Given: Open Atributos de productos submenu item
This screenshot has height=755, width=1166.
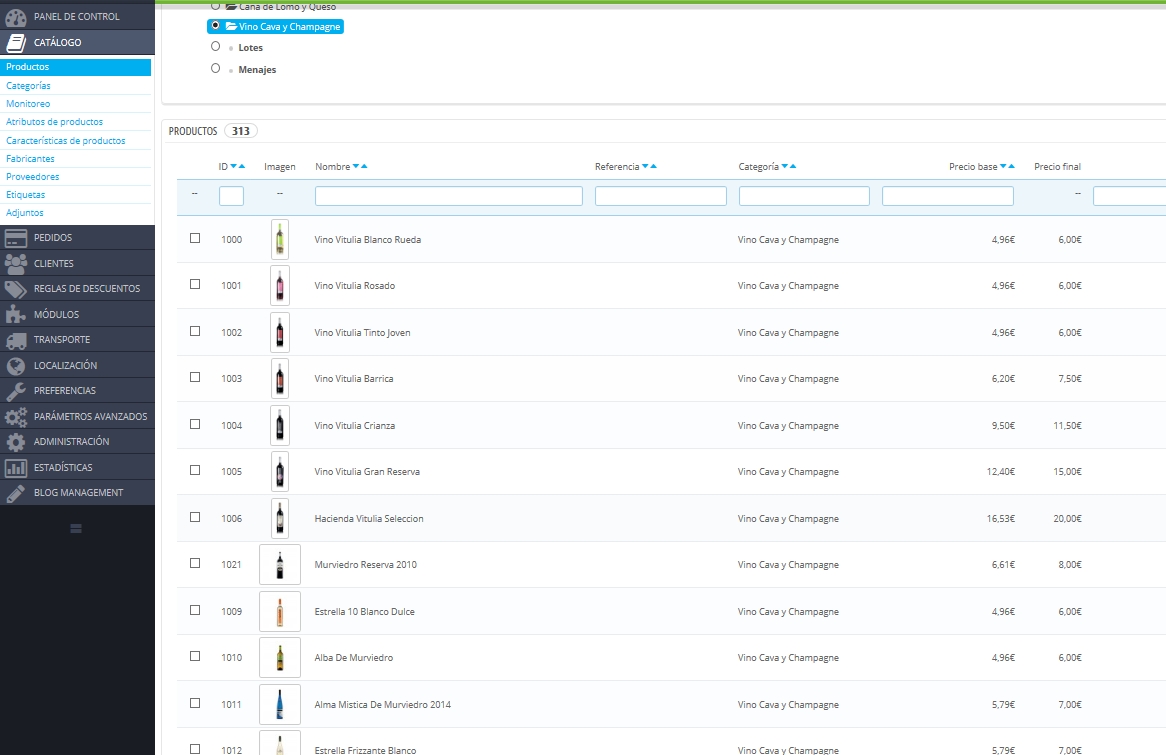Looking at the screenshot, I should [x=54, y=121].
